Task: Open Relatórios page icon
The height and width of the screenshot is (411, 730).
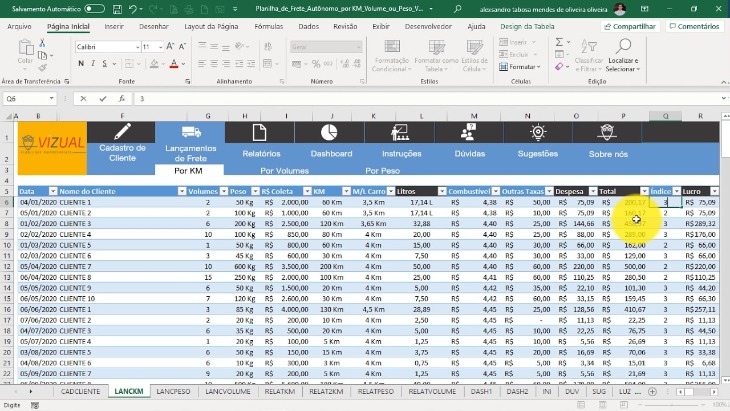Action: point(259,133)
